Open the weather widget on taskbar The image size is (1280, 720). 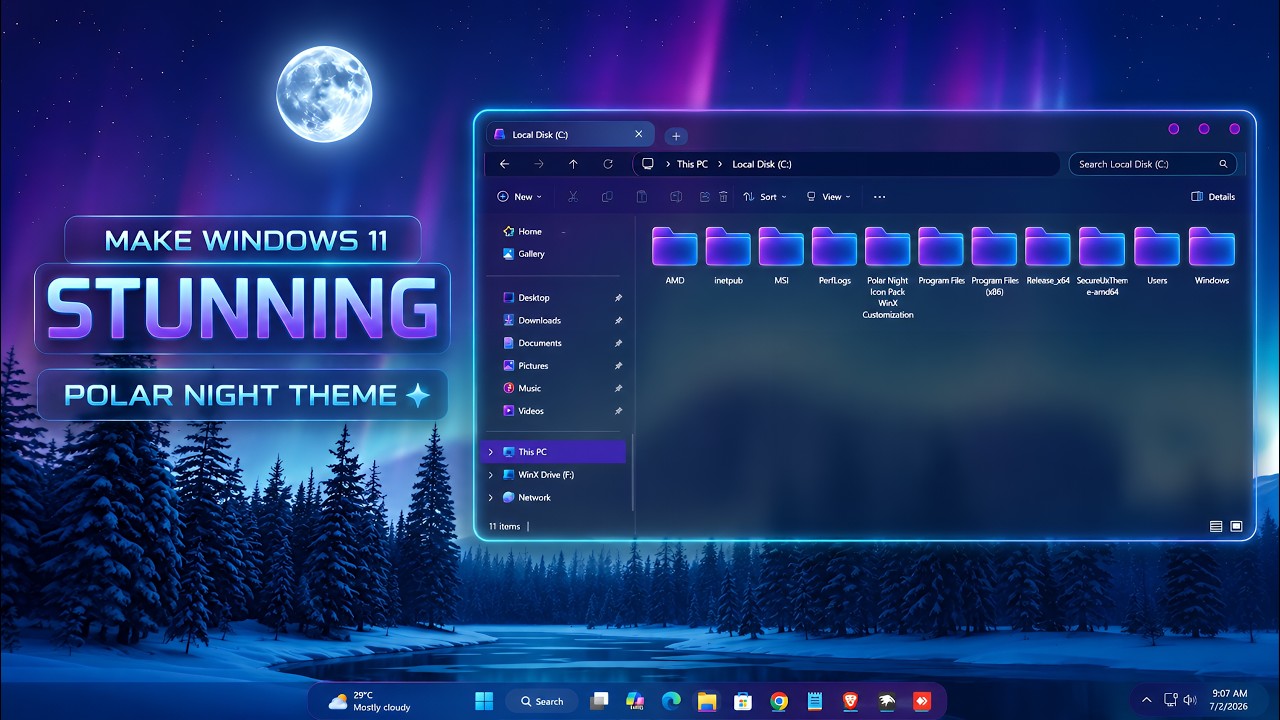(x=369, y=701)
